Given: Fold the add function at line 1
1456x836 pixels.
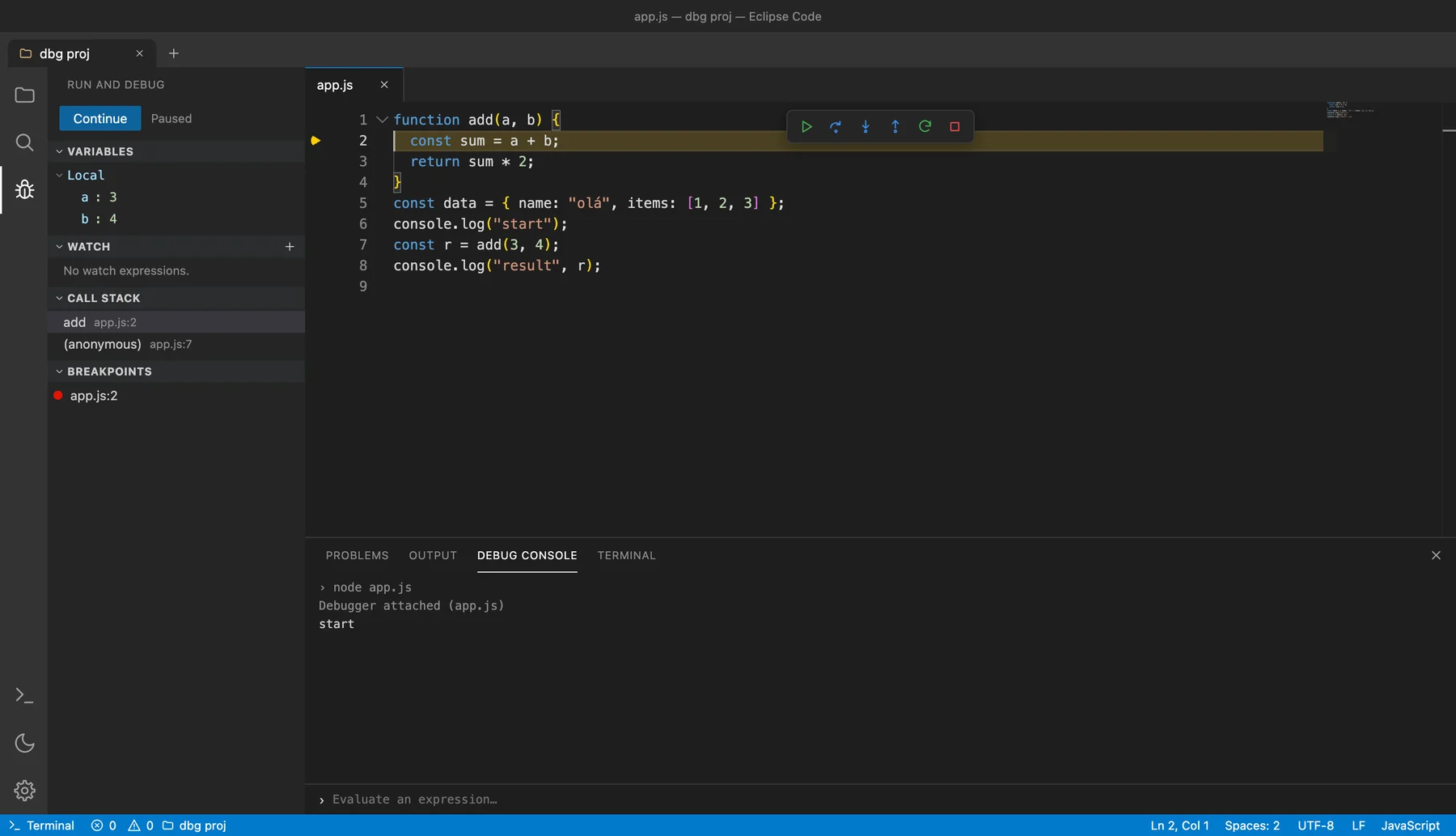Looking at the screenshot, I should point(383,120).
